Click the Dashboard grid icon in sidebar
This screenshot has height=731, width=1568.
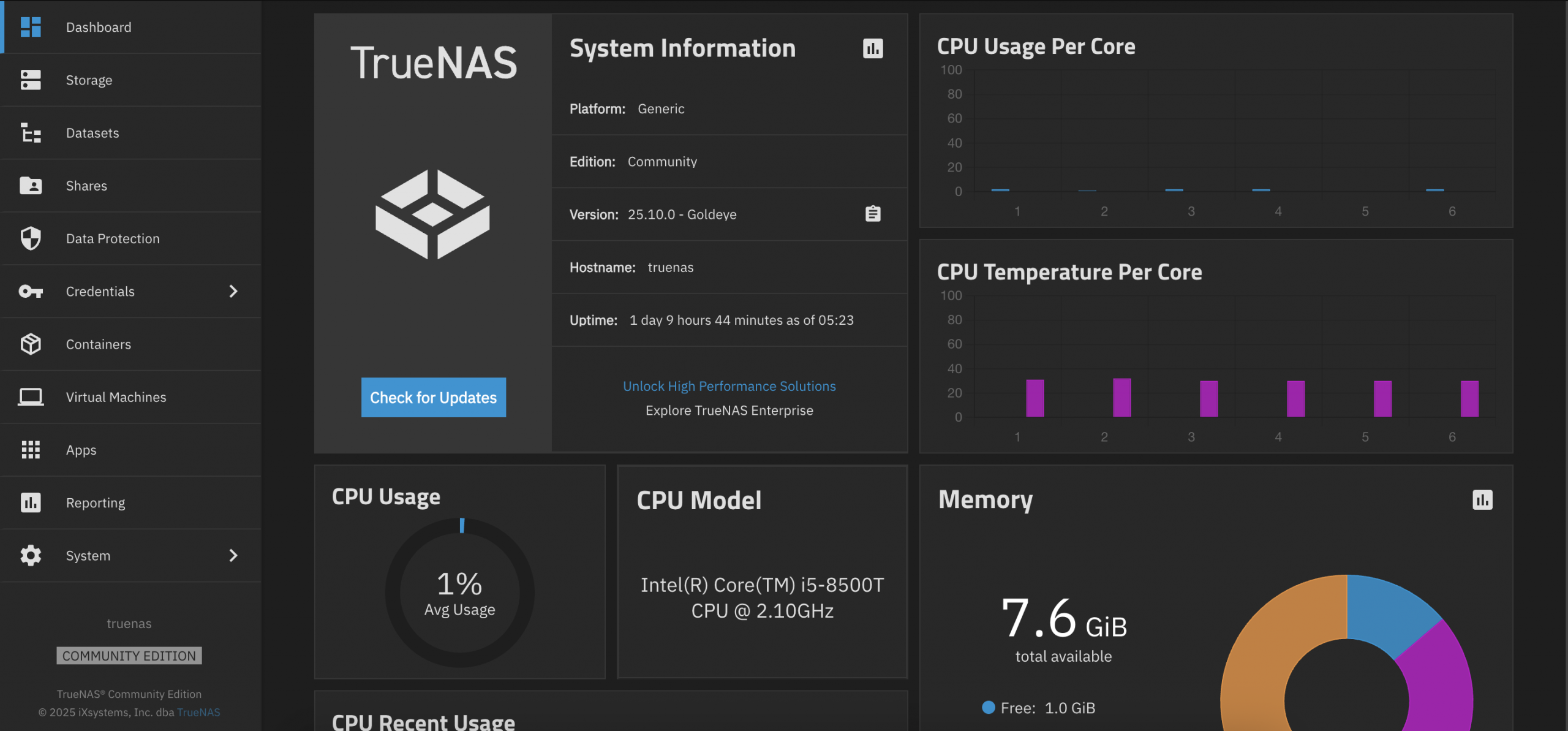tap(31, 27)
